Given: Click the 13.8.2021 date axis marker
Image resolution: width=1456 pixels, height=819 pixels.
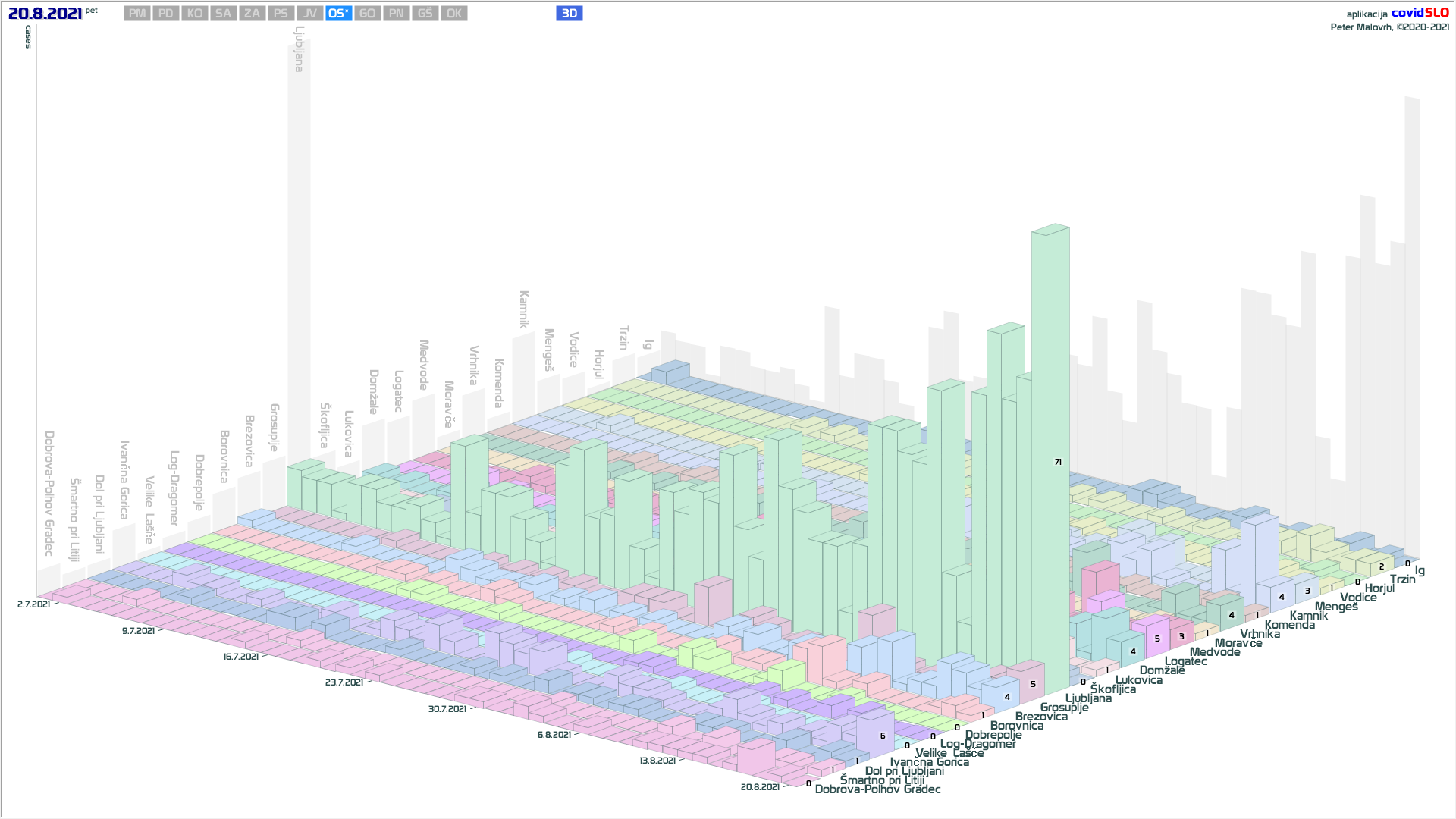Looking at the screenshot, I should 657,761.
